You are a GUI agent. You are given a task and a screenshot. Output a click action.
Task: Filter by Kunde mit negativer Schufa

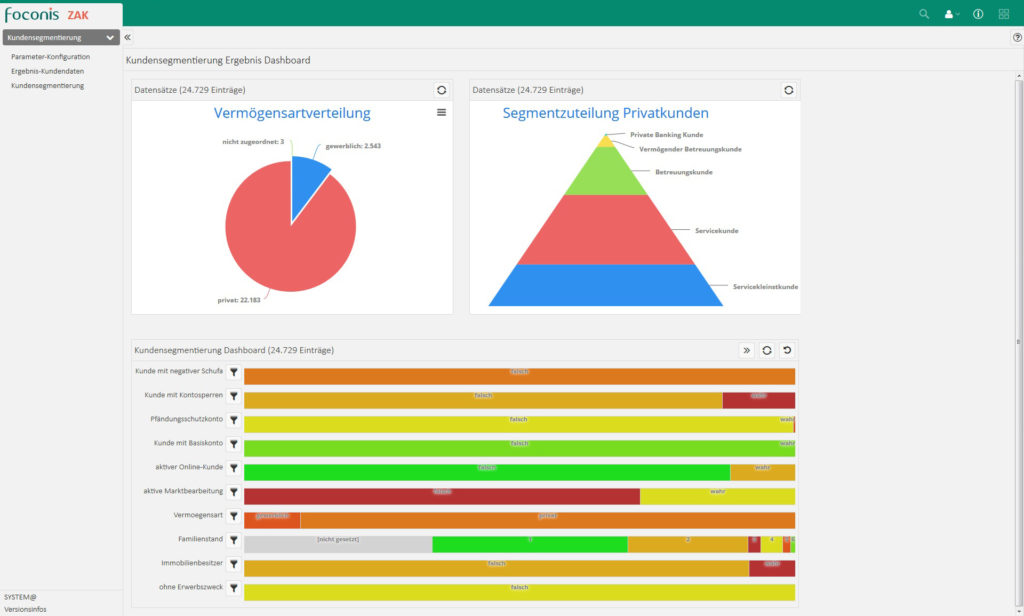(x=233, y=372)
